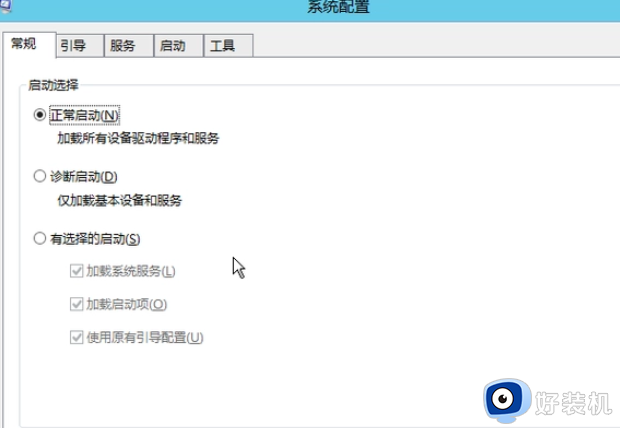Open the 工具 tab
Screen dimensions: 620x428
coord(228,46)
